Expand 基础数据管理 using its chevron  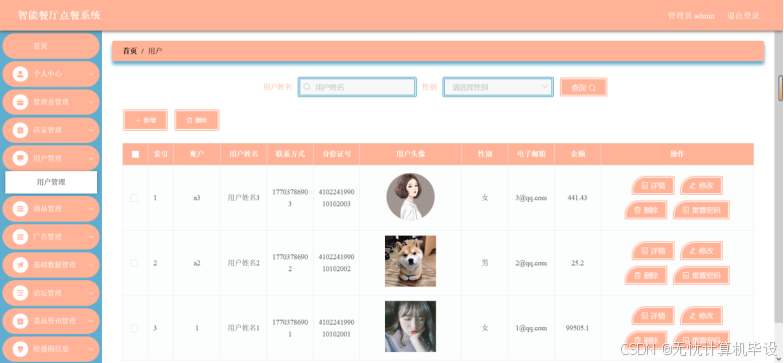(x=91, y=264)
